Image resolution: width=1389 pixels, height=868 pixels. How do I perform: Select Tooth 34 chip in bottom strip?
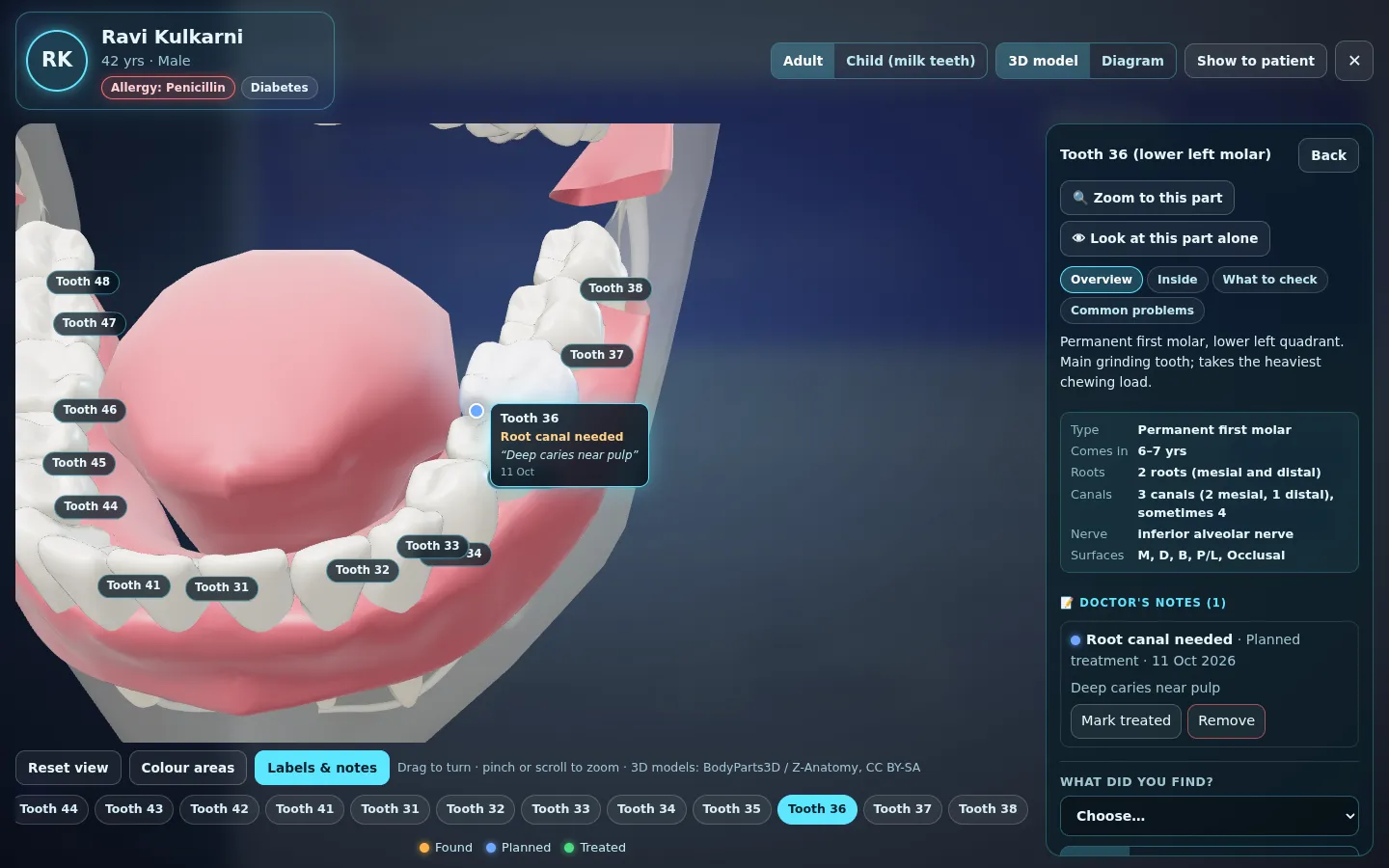pyautogui.click(x=646, y=809)
